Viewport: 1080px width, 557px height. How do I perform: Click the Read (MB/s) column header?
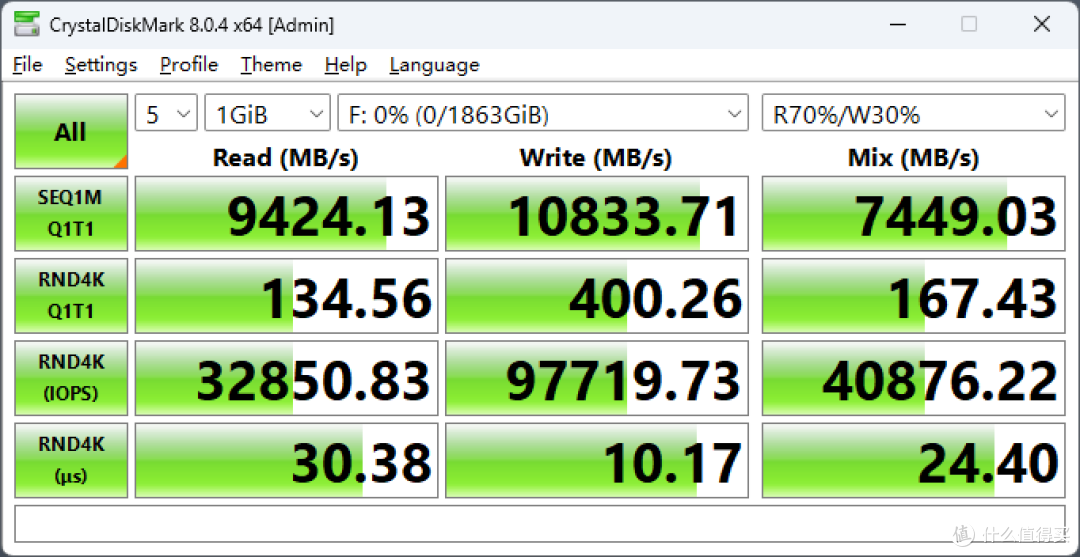pyautogui.click(x=286, y=158)
